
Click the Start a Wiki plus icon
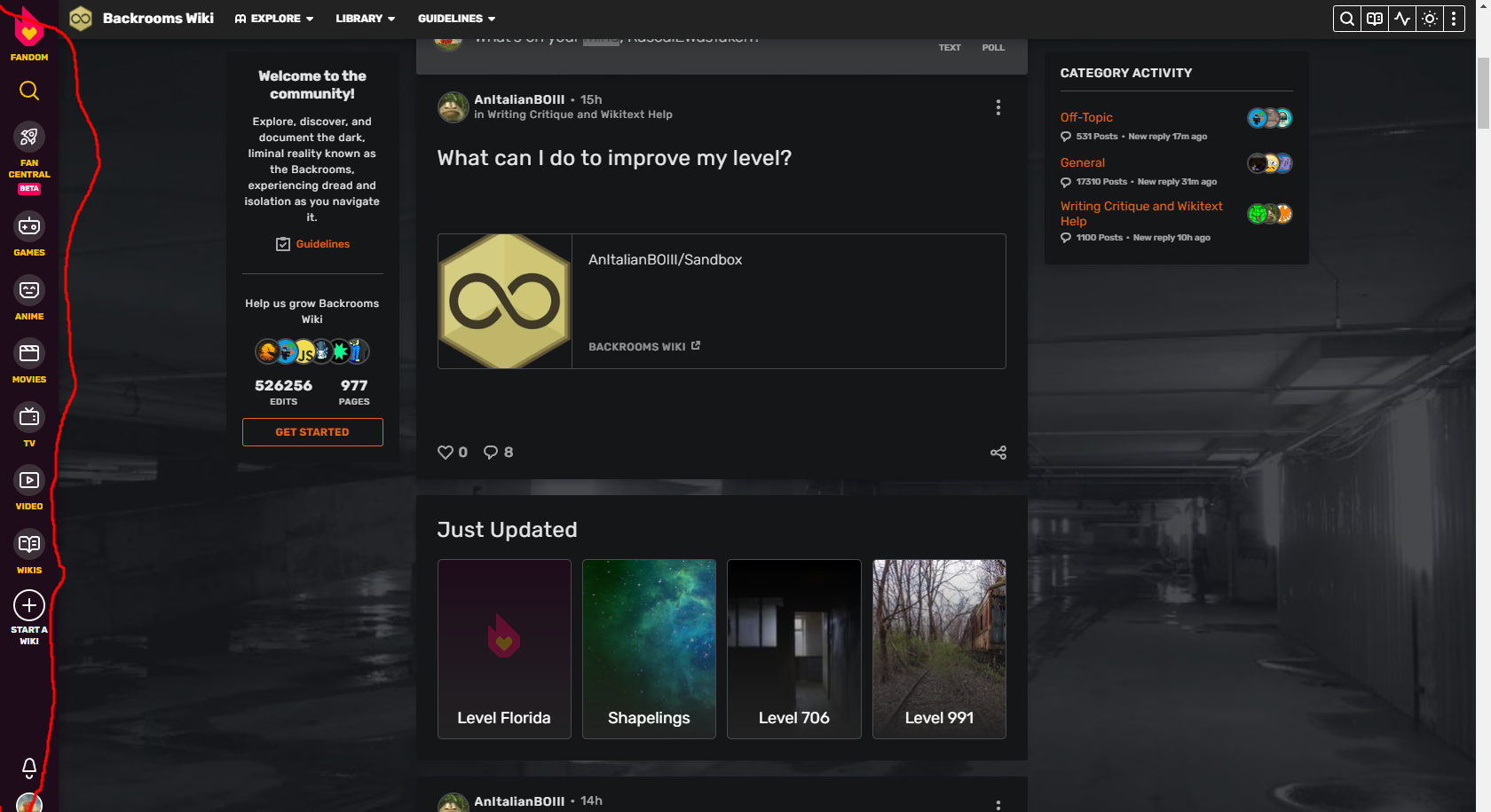(29, 605)
